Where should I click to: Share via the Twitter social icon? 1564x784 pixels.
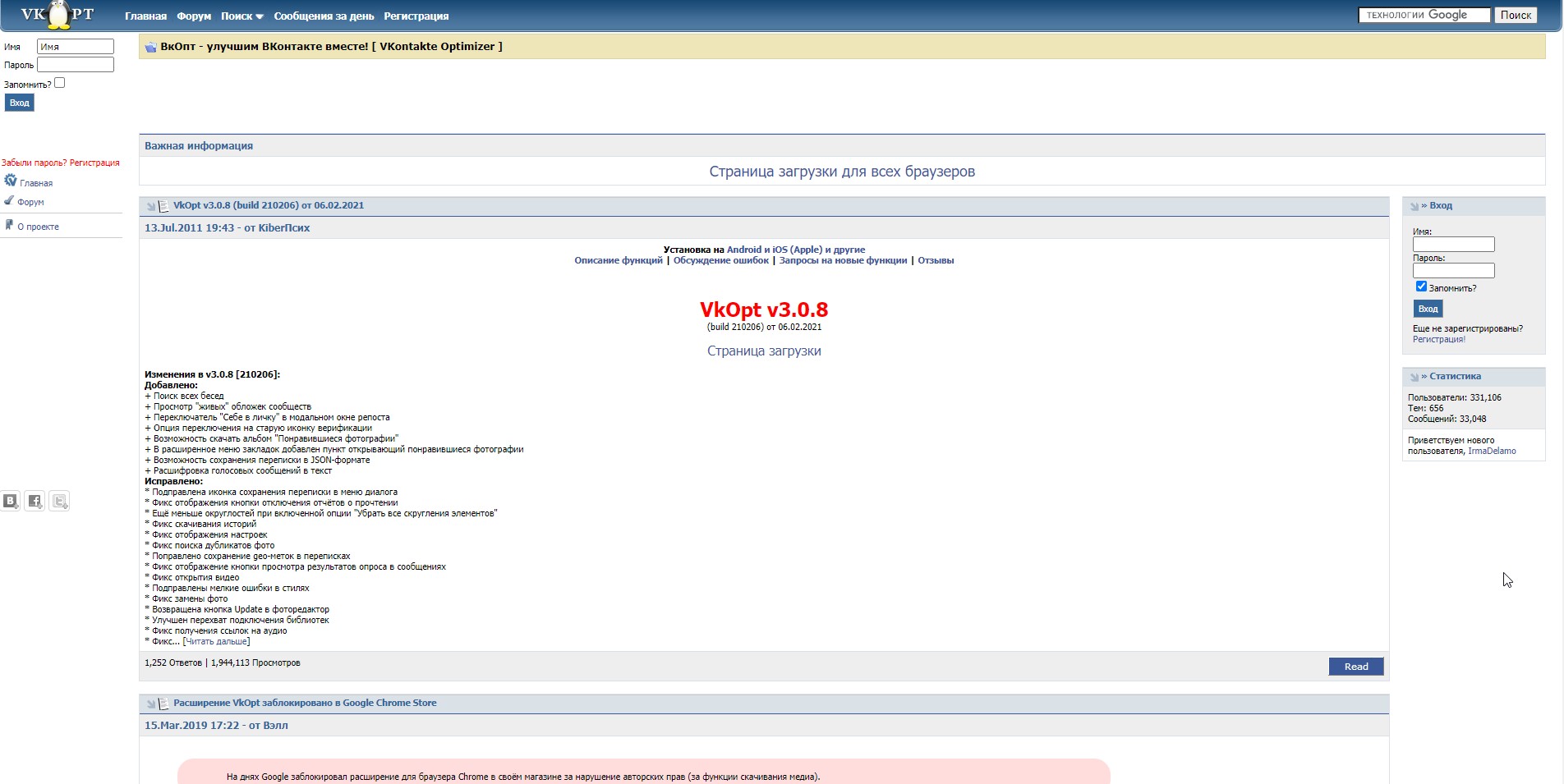coord(60,501)
